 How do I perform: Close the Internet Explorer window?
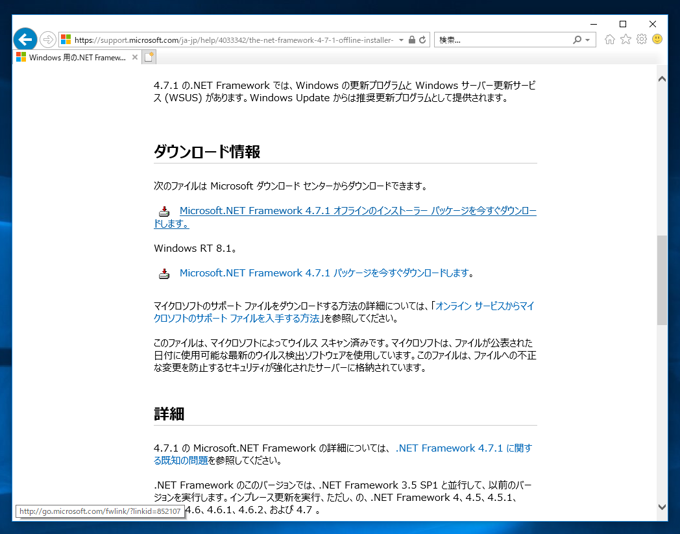(652, 24)
